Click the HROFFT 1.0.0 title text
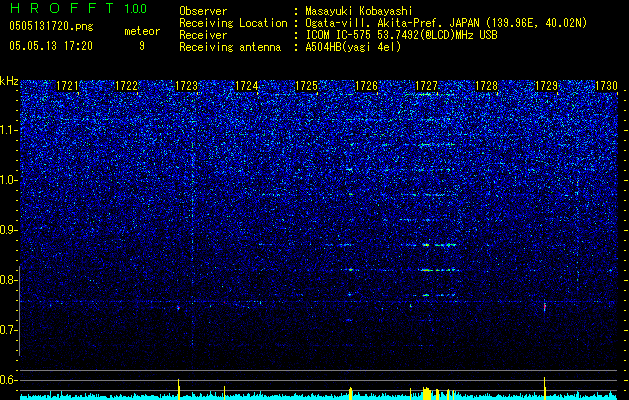This screenshot has height=400, width=629. tap(78, 8)
